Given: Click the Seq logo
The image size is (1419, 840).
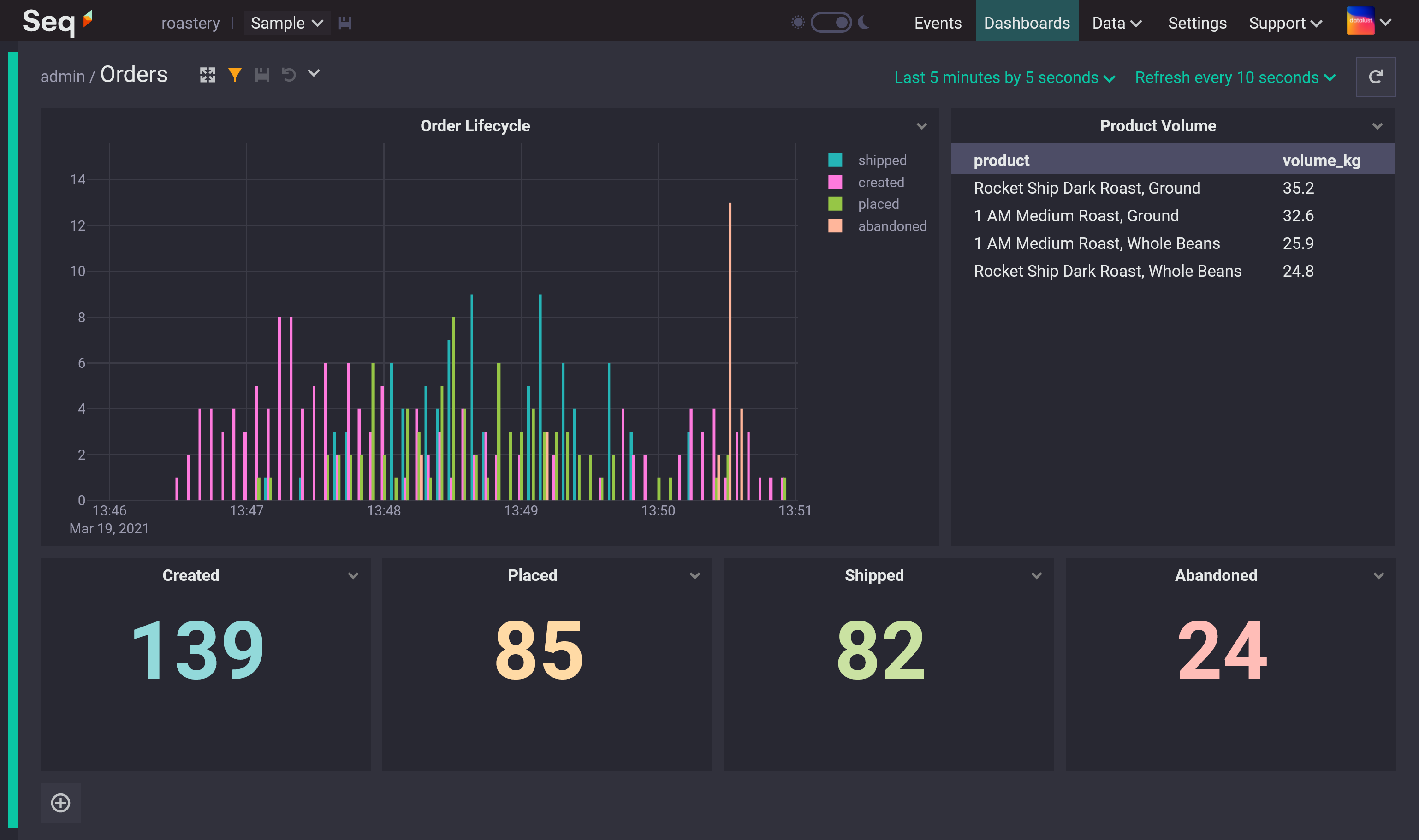Looking at the screenshot, I should (x=57, y=22).
